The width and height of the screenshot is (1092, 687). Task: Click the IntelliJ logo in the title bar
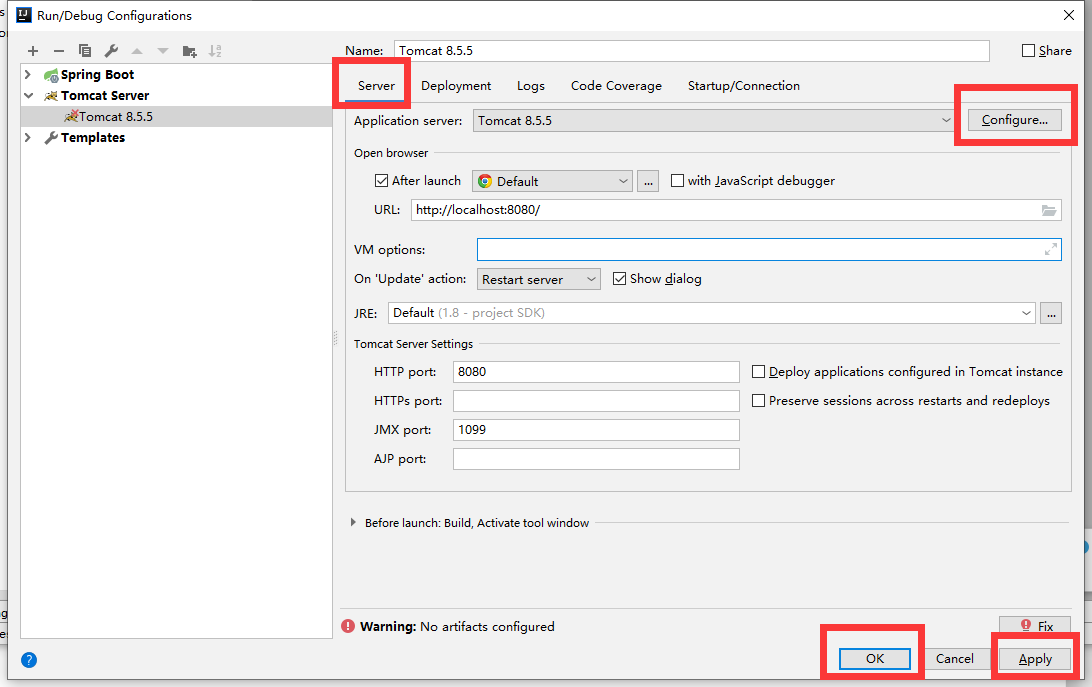click(x=24, y=15)
